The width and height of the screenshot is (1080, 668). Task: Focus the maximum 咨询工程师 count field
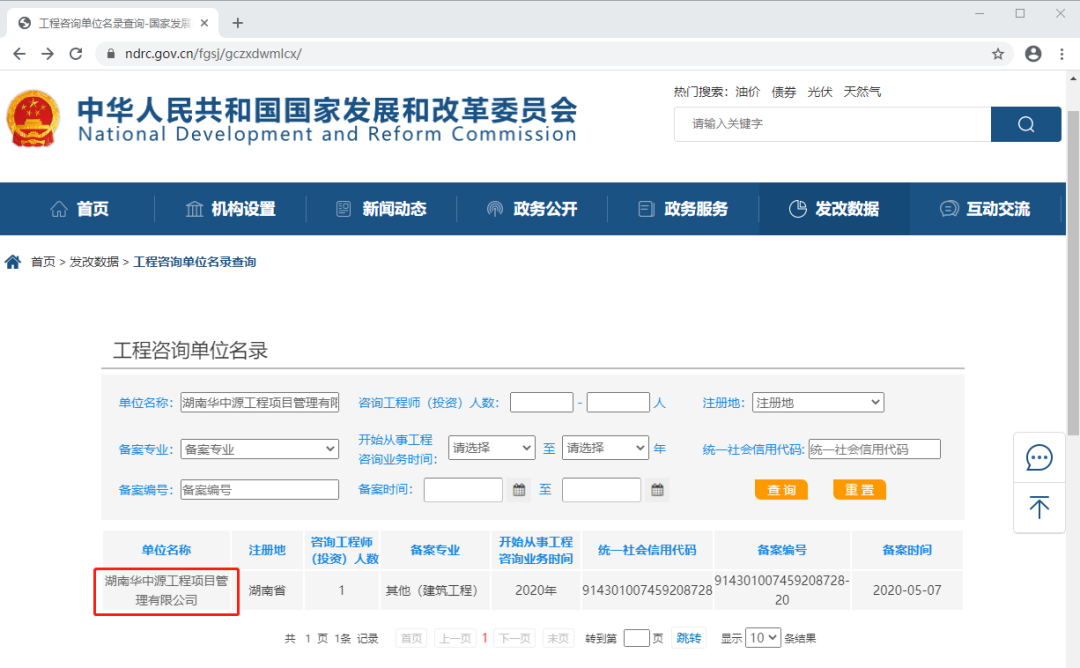618,402
